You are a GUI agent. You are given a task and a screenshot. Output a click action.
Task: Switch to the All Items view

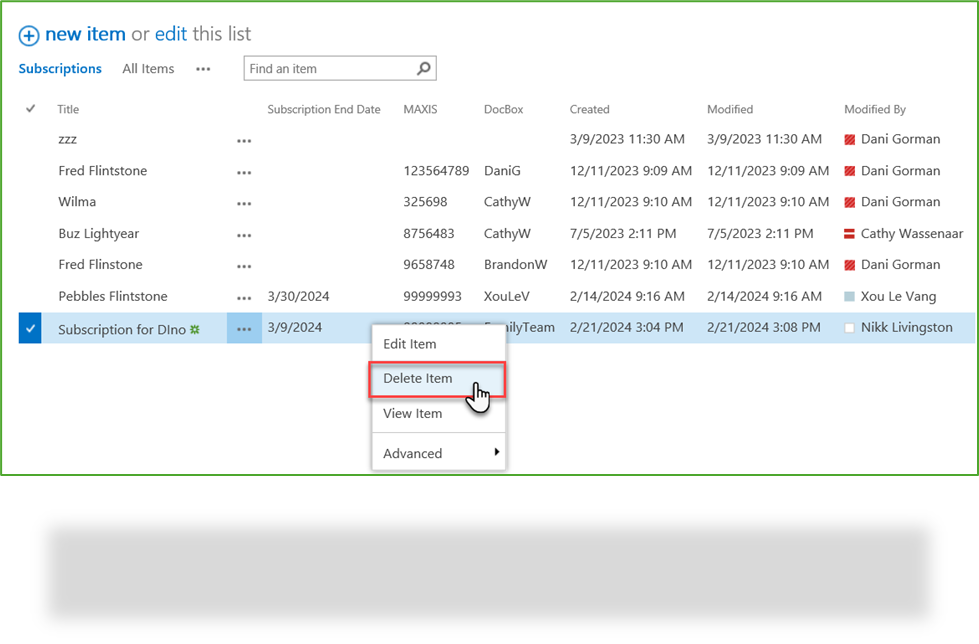click(x=148, y=68)
